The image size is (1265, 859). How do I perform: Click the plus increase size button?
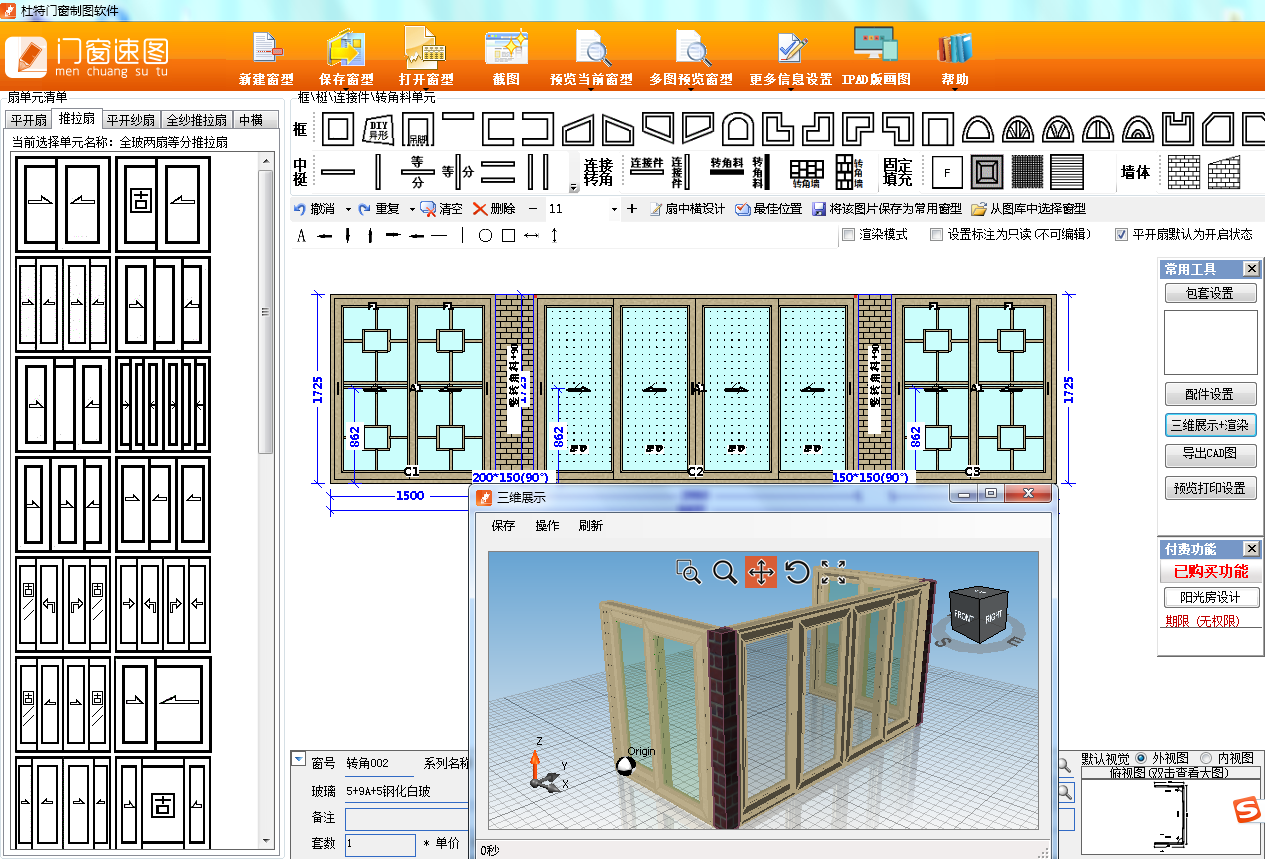tap(632, 209)
